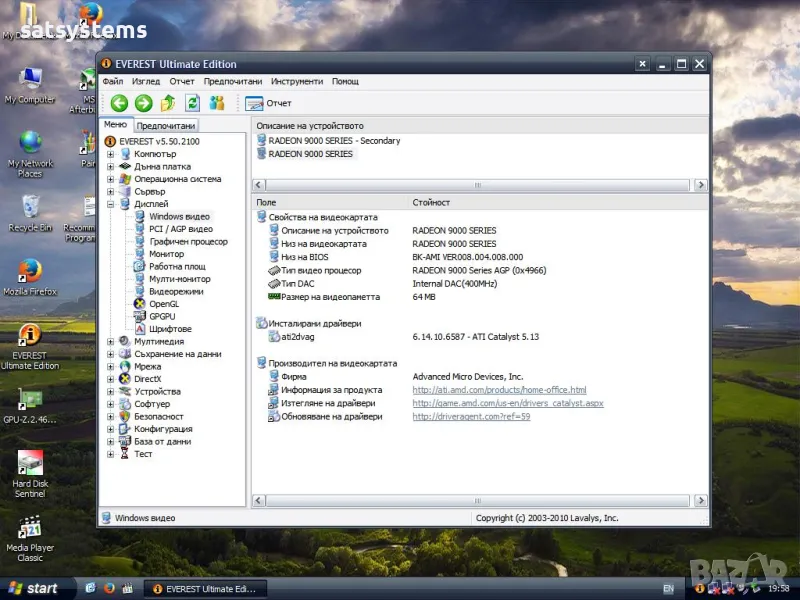Expand the Компютър tree node

click(111, 154)
